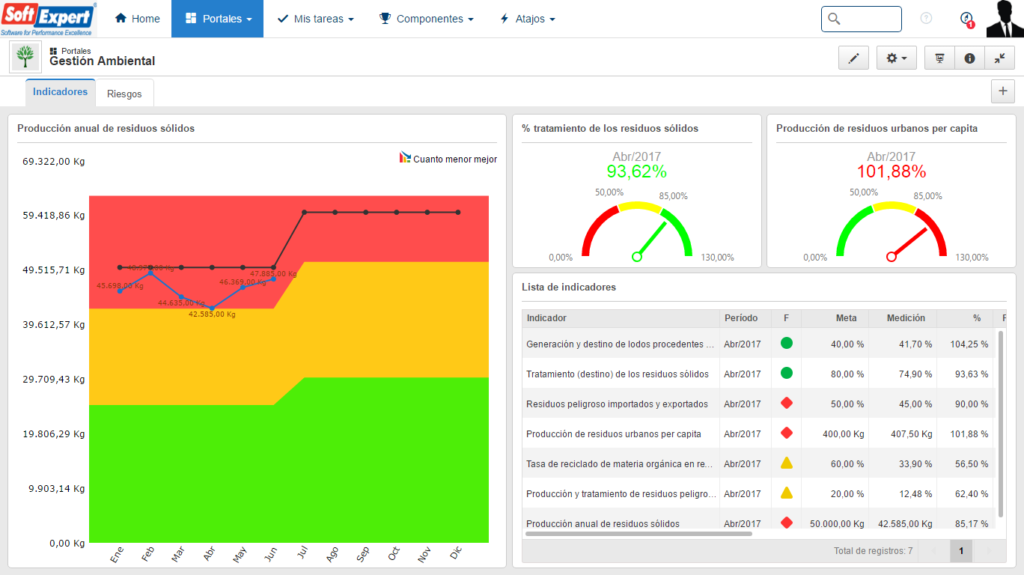Expand the Portales menu
Image resolution: width=1024 pixels, height=575 pixels.
217,19
